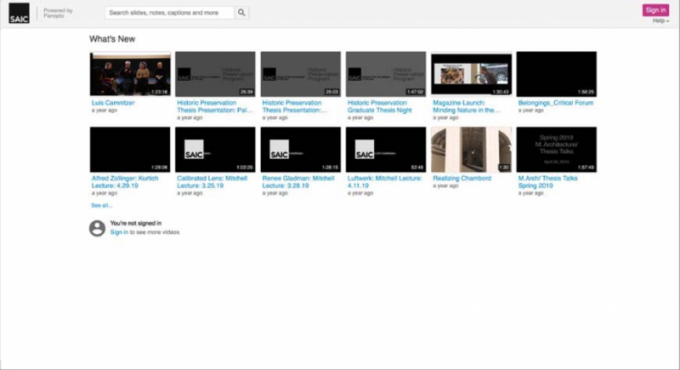Open the Luis Camnitzer video thumbnail
The height and width of the screenshot is (370, 680).
tap(130, 74)
